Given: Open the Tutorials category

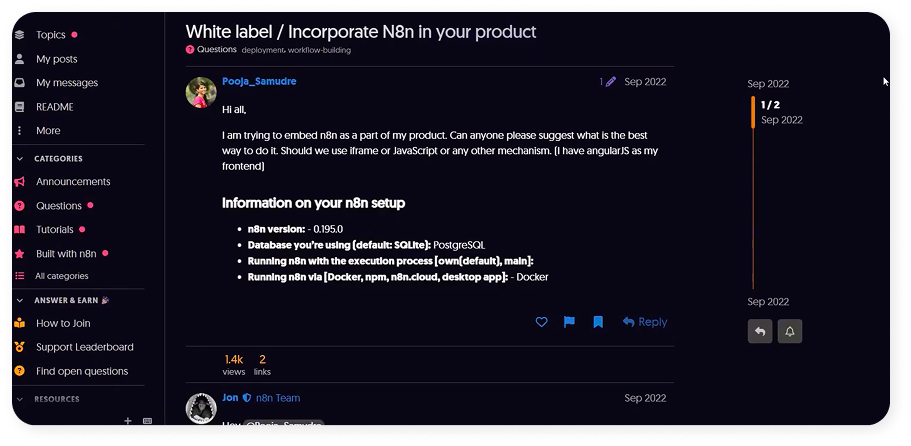Looking at the screenshot, I should (x=55, y=229).
